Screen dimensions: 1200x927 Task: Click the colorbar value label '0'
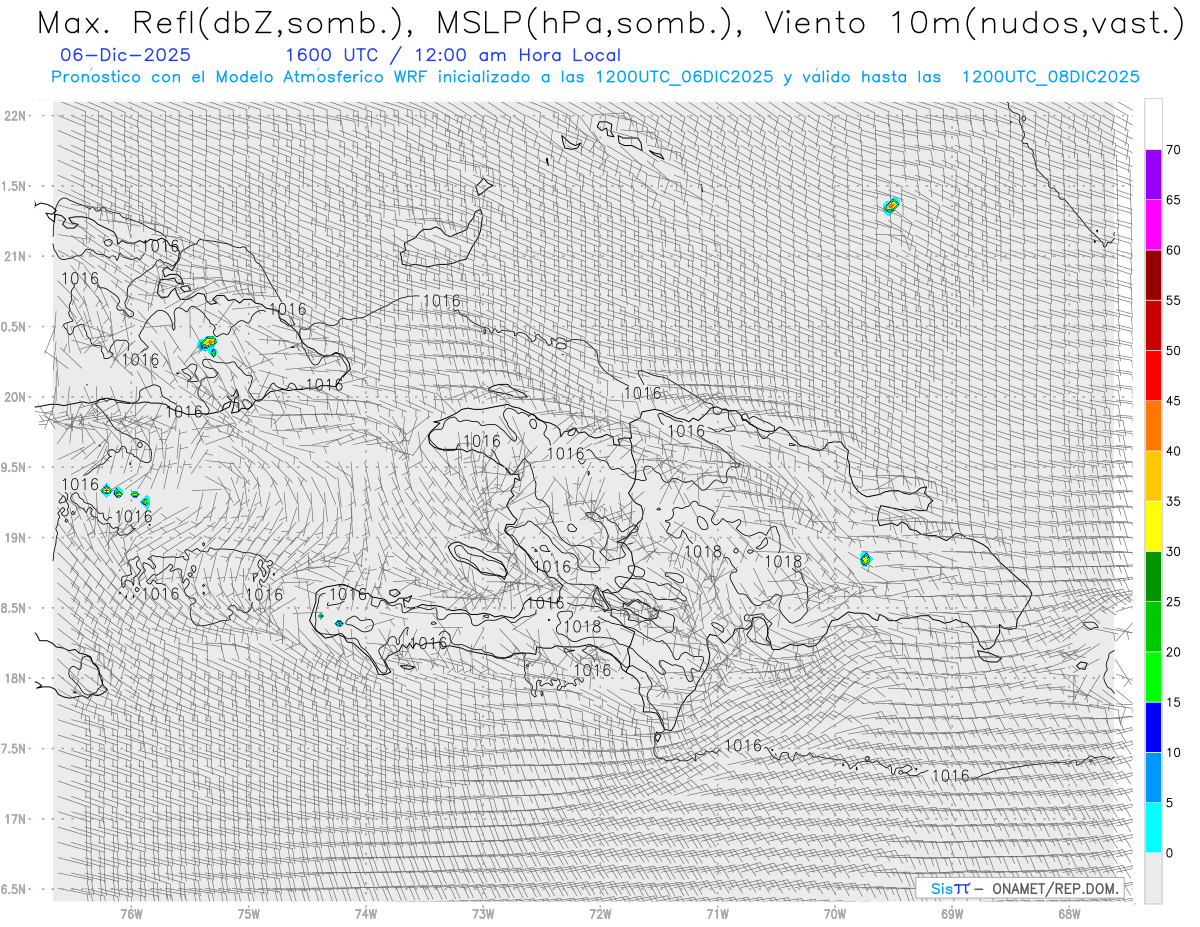click(1170, 853)
